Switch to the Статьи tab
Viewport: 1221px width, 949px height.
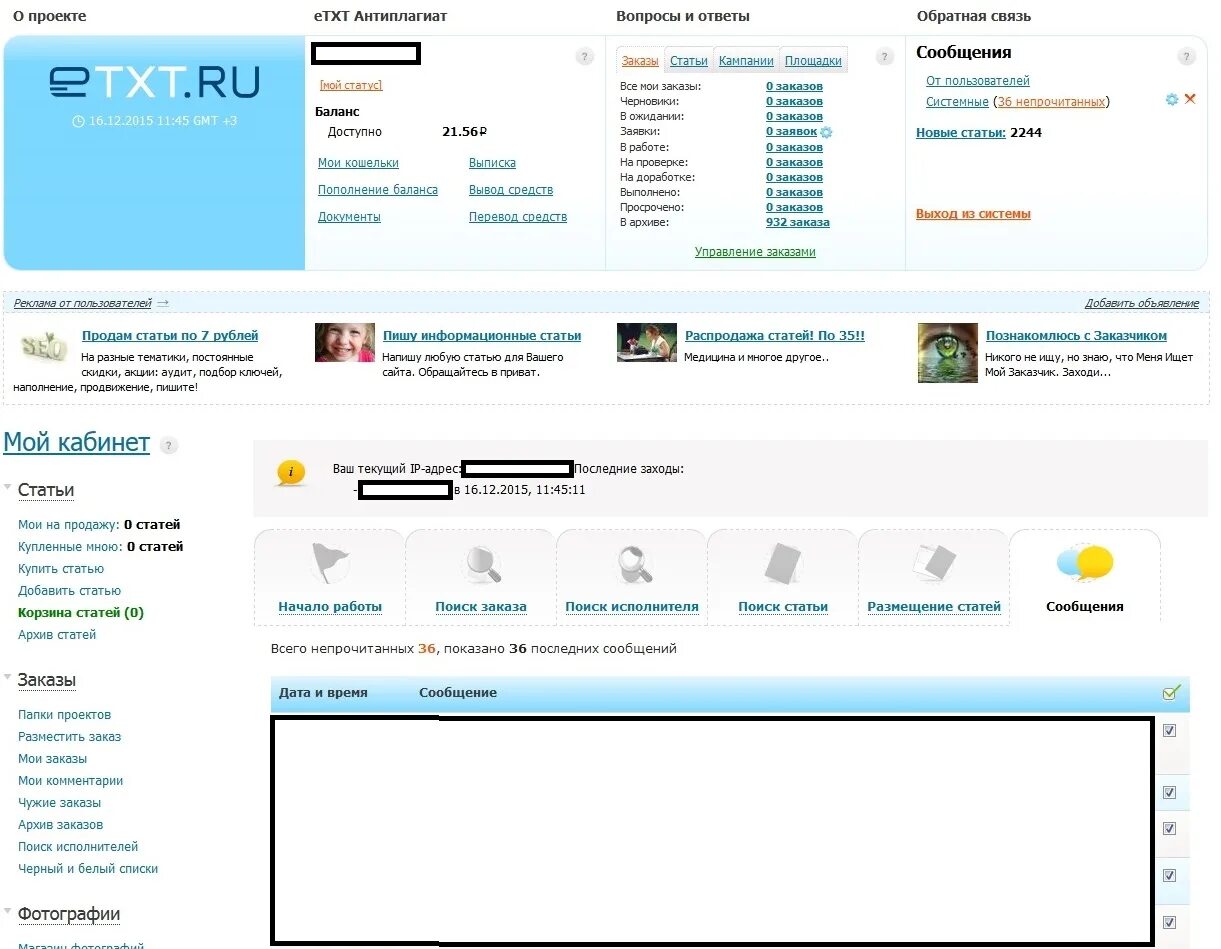(x=688, y=61)
